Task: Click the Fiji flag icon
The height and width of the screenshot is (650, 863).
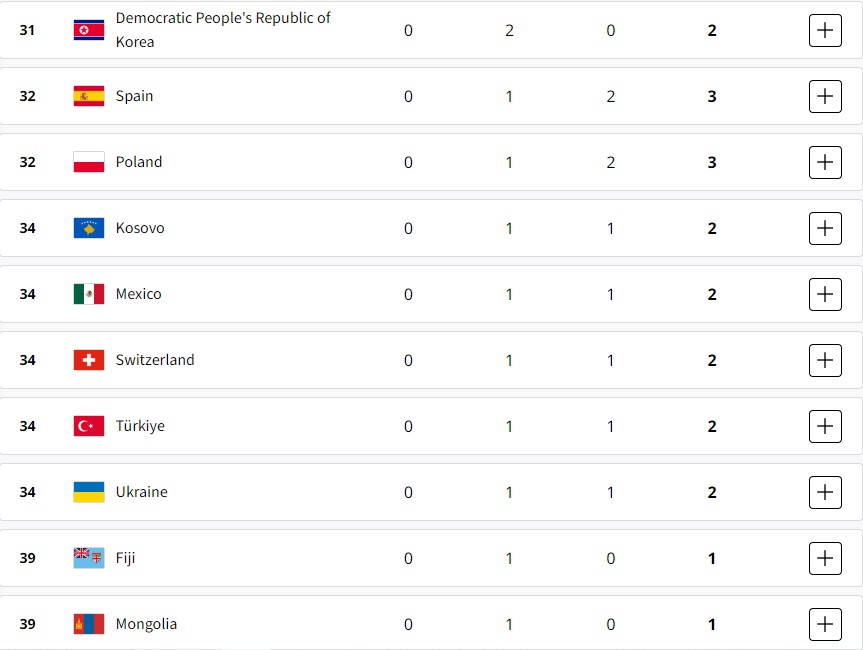Action: tap(89, 558)
